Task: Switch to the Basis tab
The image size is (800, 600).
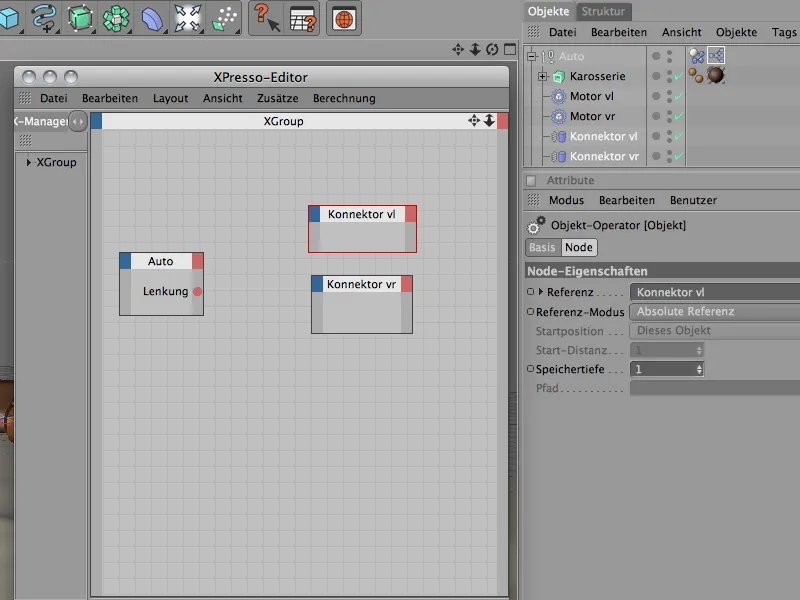Action: tap(542, 247)
